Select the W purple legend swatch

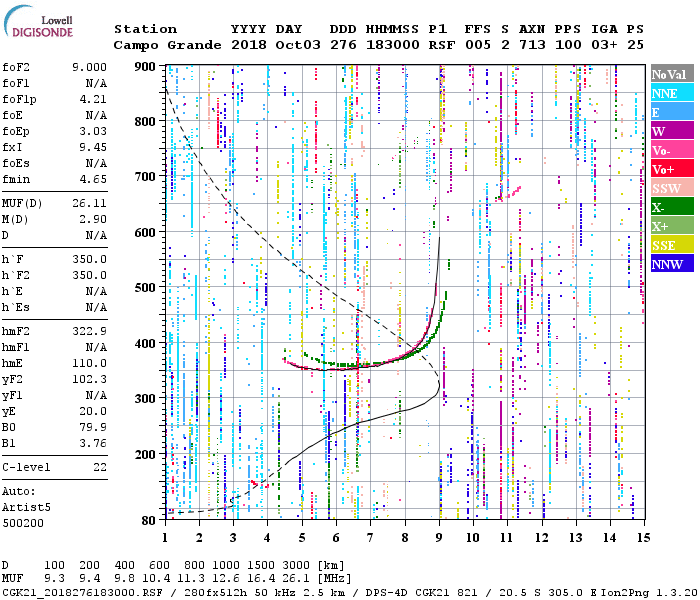pos(672,131)
